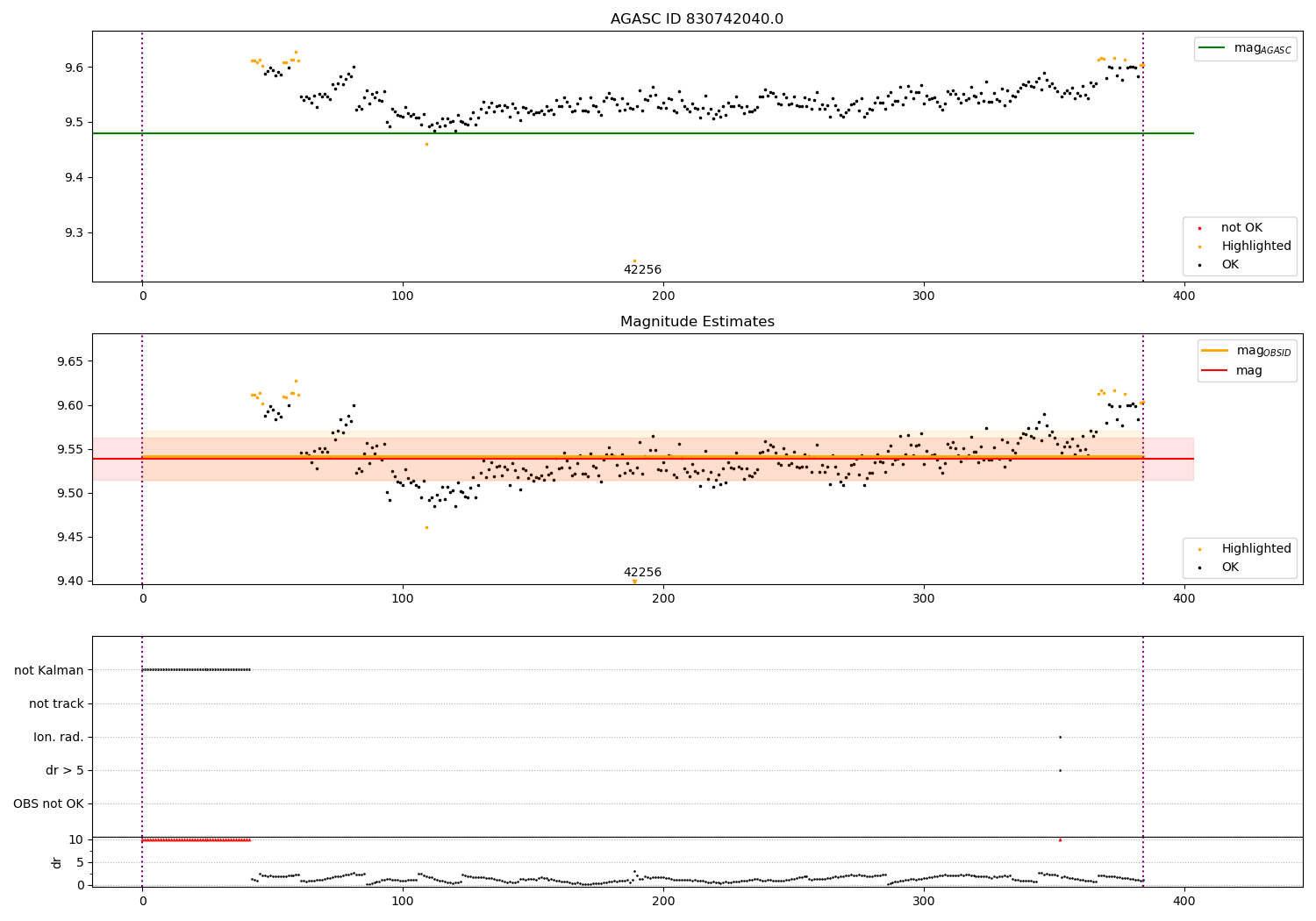Viewport: 1316px width, 921px height.
Task: Click the lone 'Ion. rad.' data point
Action: 1060,737
